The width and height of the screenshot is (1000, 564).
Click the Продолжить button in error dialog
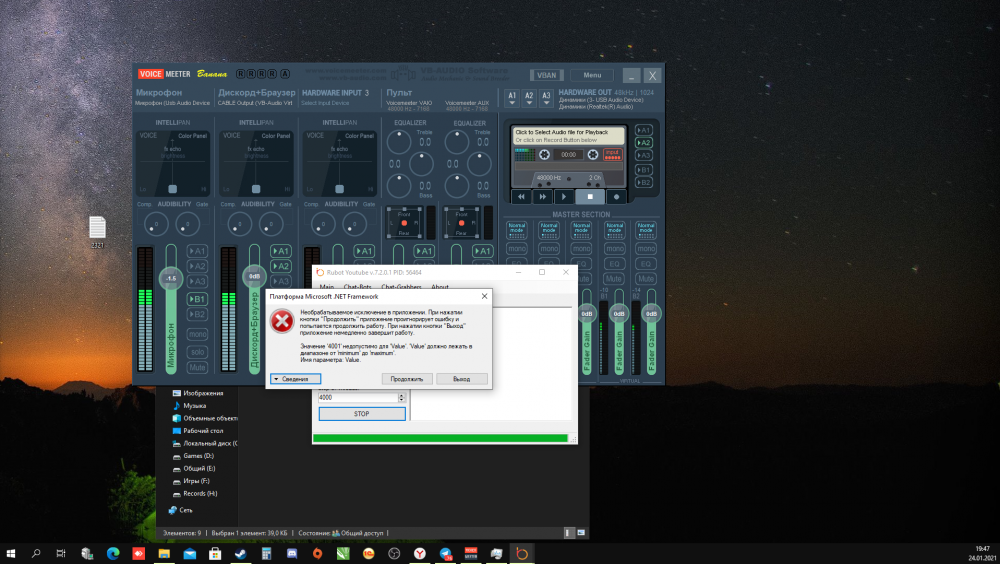[x=406, y=379]
